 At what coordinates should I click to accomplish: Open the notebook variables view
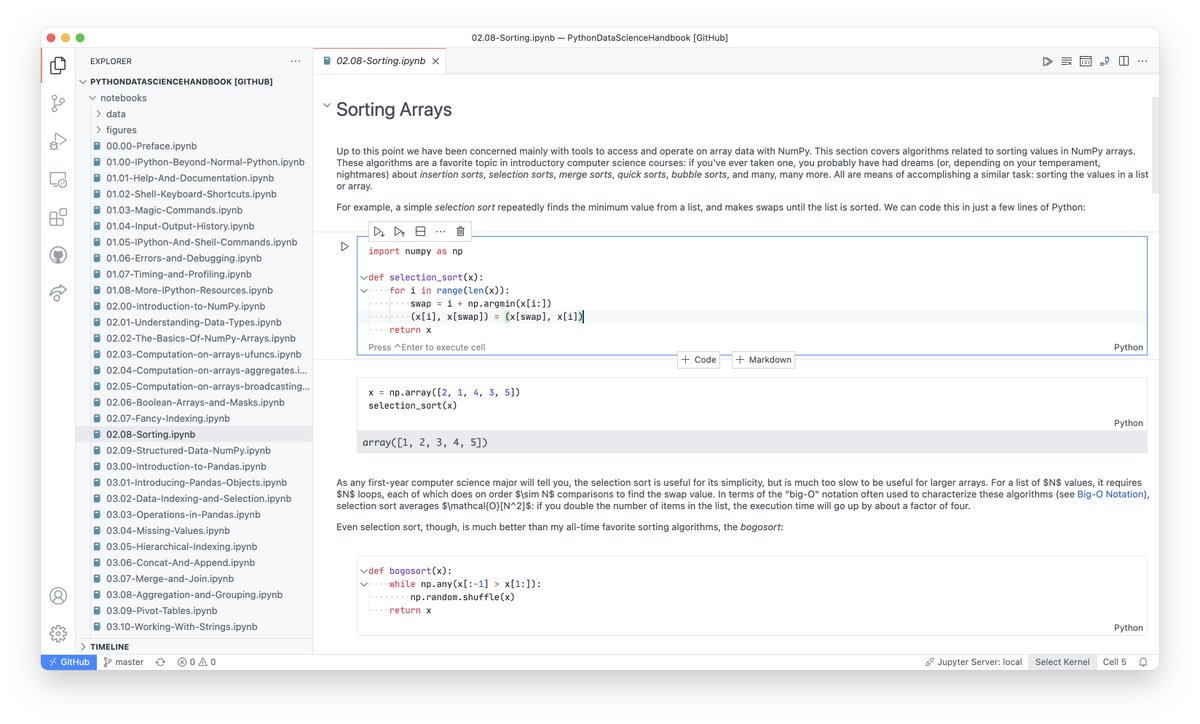[x=1086, y=61]
